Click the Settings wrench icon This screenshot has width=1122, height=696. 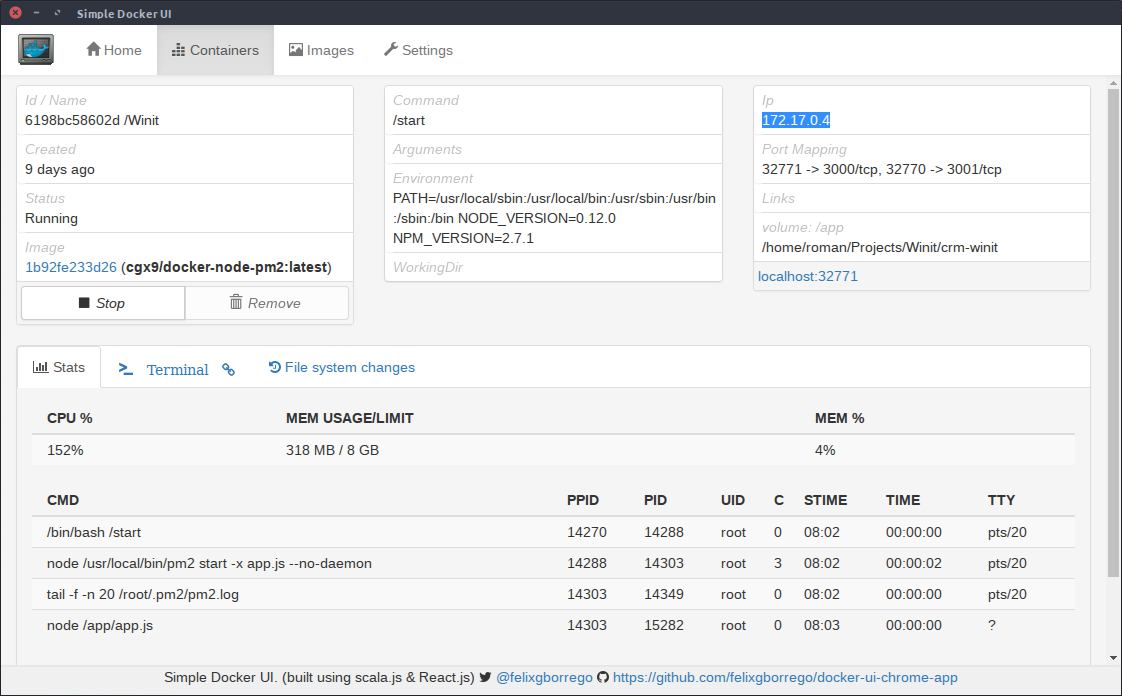[x=390, y=49]
